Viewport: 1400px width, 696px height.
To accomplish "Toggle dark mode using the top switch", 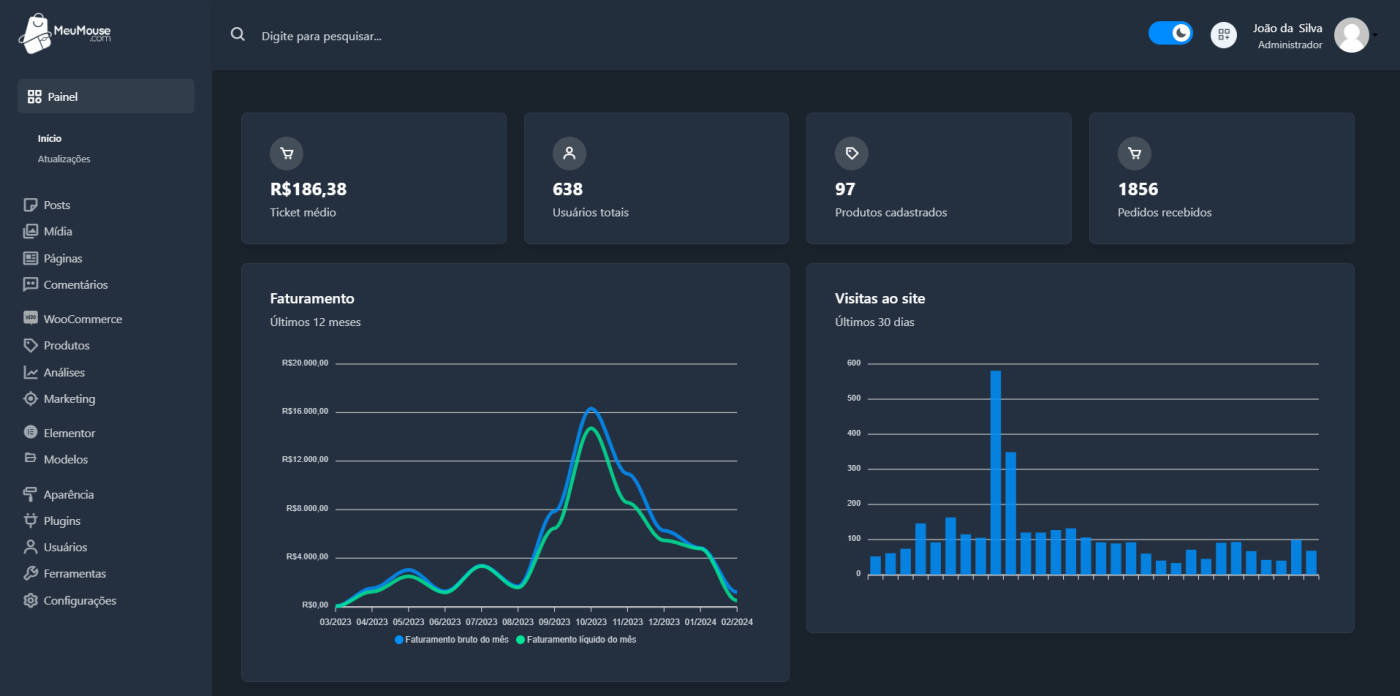I will [x=1170, y=33].
